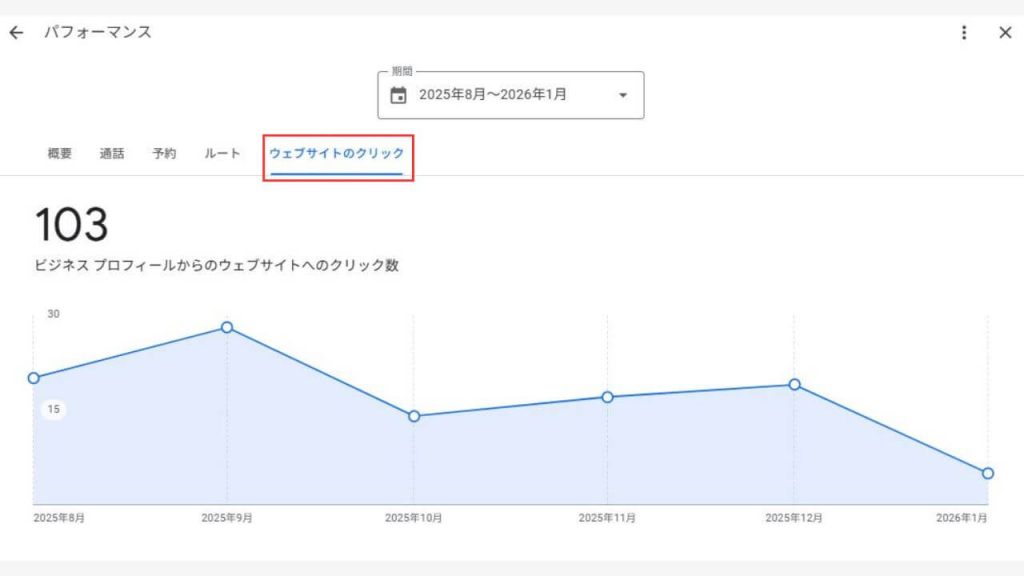The image size is (1024, 576).
Task: Switch to the 概要 tab
Action: (57, 153)
